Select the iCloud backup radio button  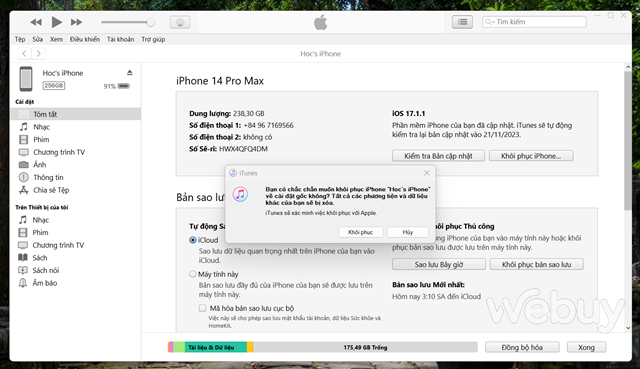[193, 240]
